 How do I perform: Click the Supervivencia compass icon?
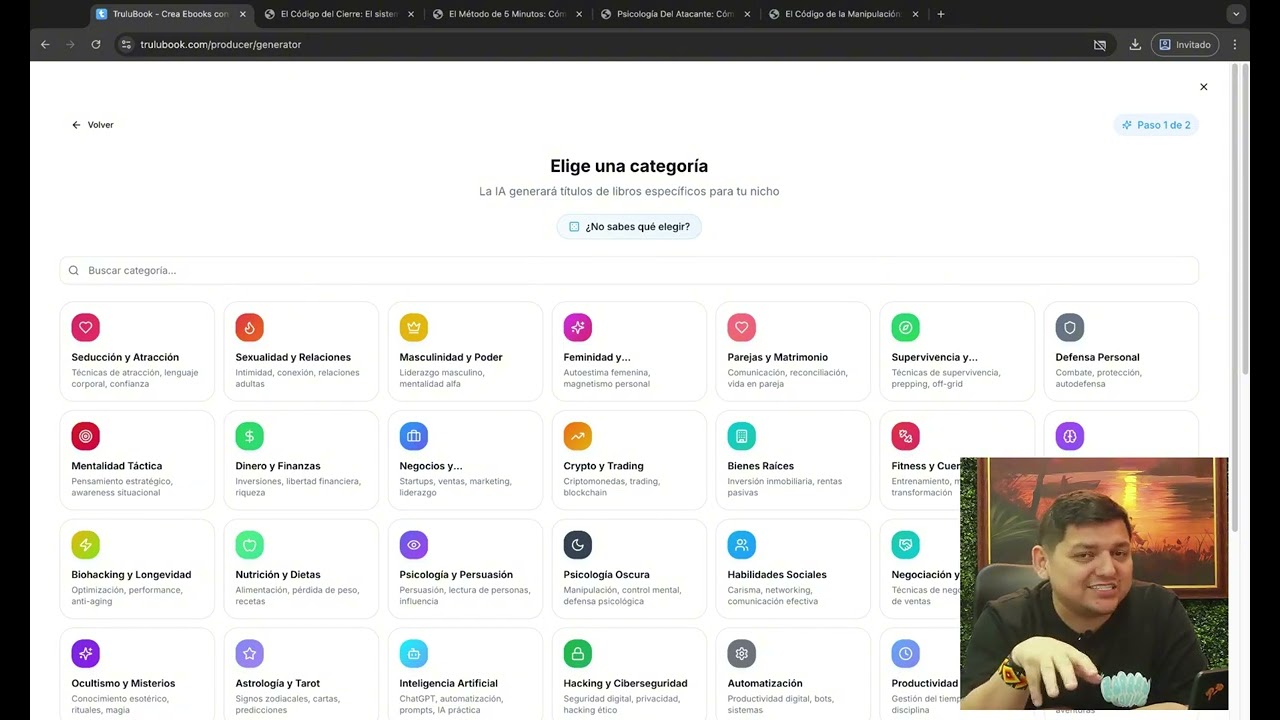[x=905, y=327]
